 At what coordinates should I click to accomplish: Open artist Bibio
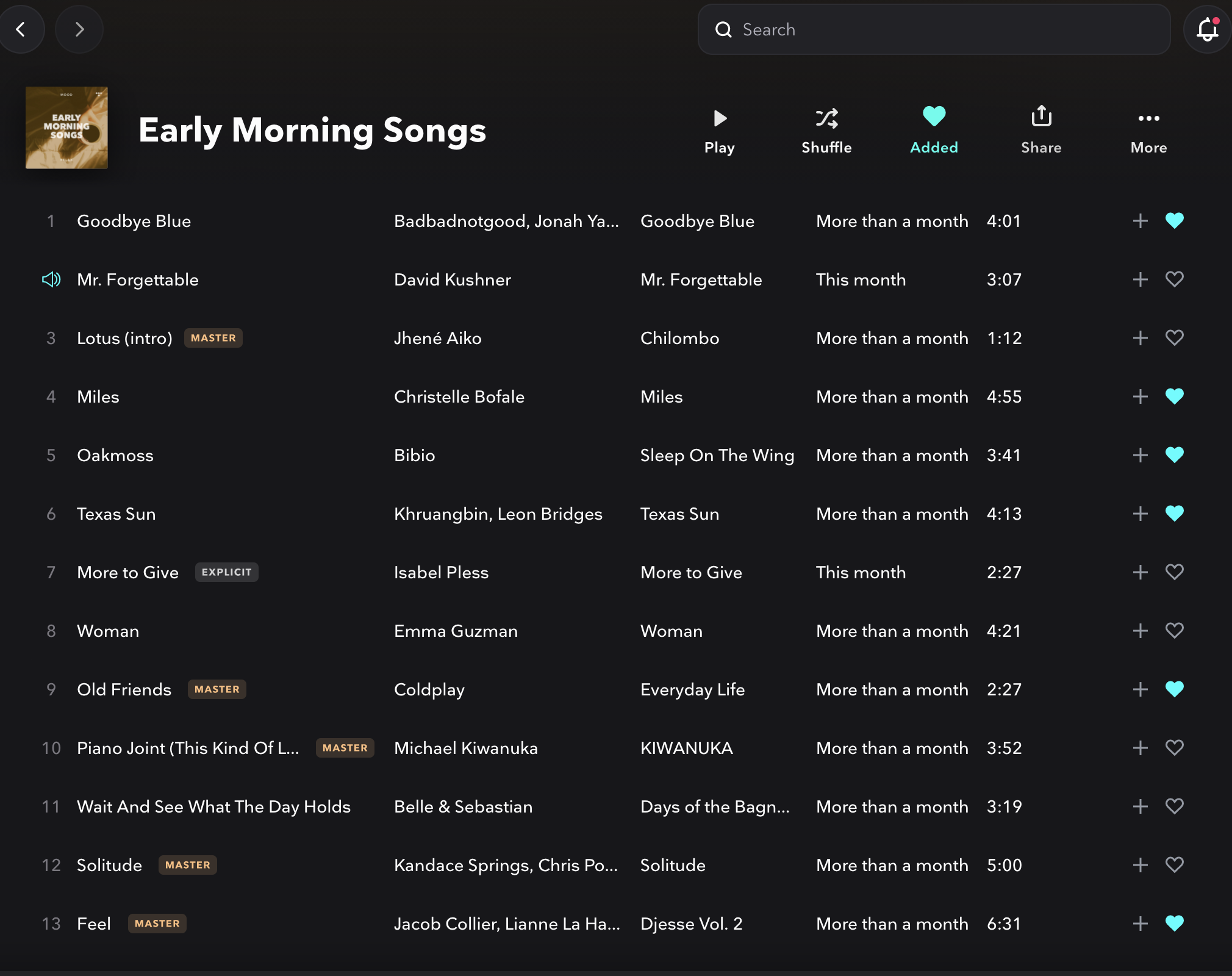coord(415,455)
